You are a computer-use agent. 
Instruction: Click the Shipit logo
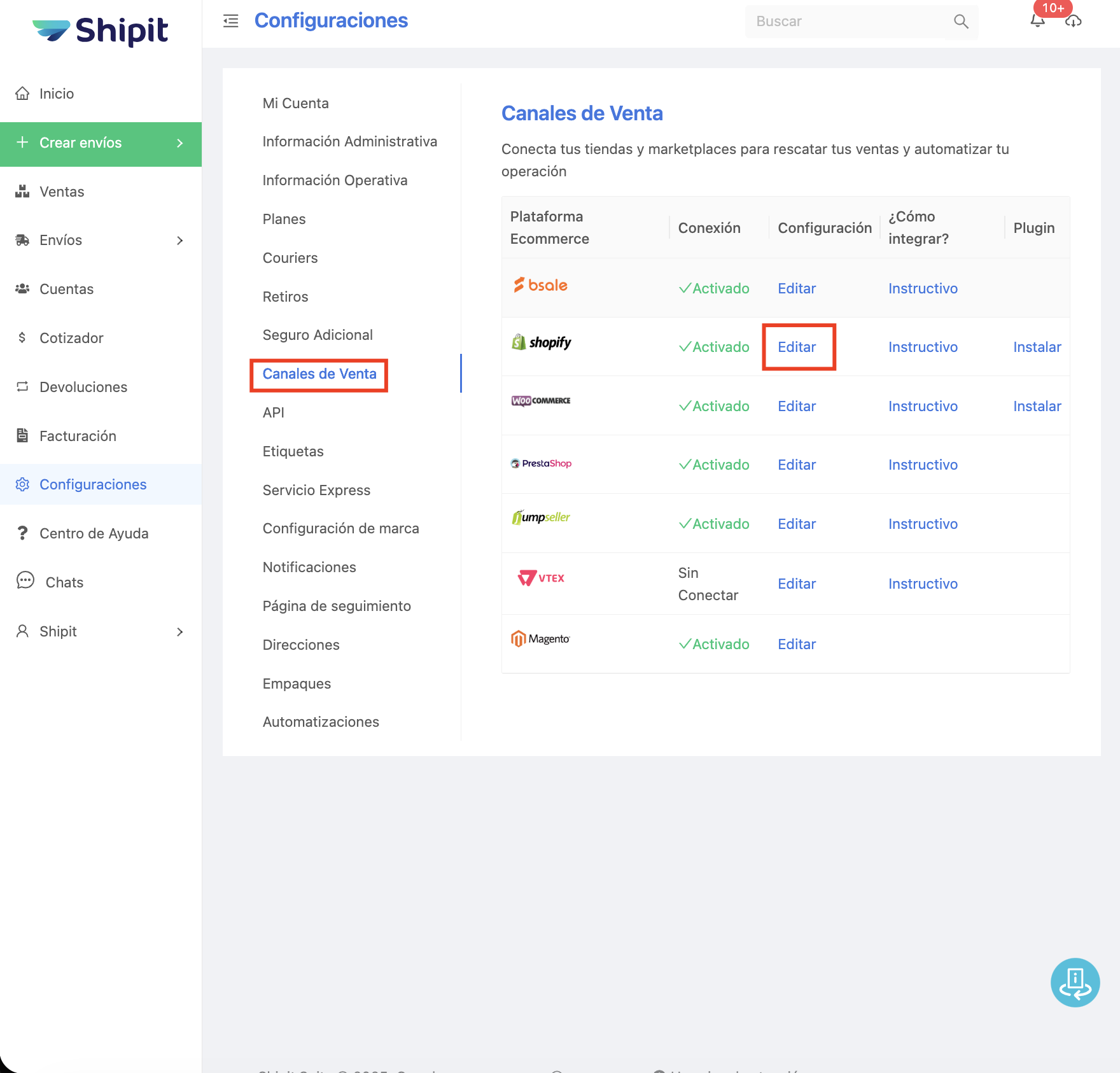(101, 31)
